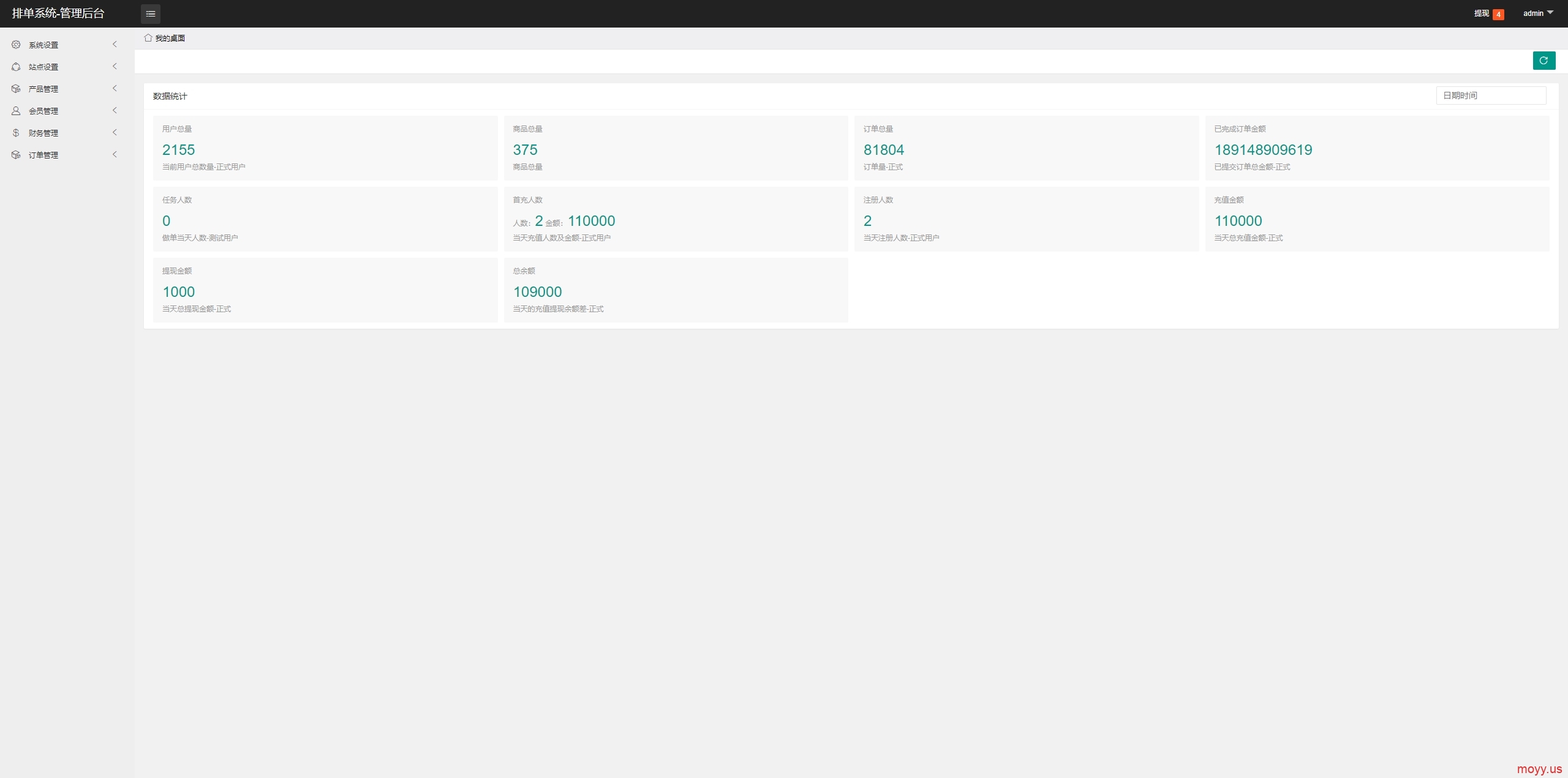Click the text 做单当天人数-测试用户
Screen dimensions: 1568x778
point(200,238)
